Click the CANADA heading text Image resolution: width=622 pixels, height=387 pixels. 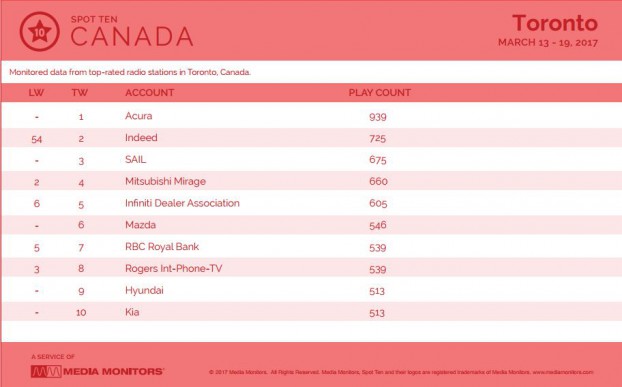coord(132,37)
